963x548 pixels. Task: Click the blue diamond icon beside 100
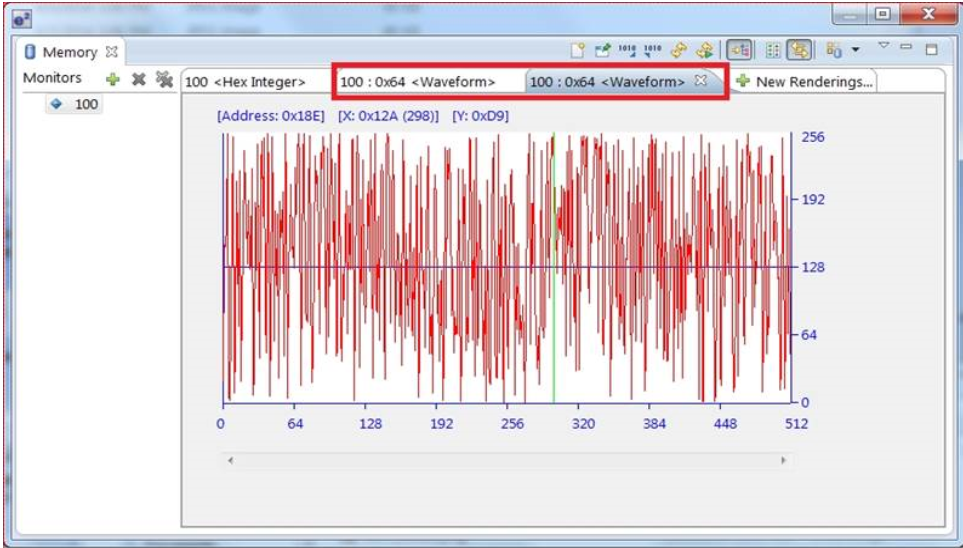[57, 104]
